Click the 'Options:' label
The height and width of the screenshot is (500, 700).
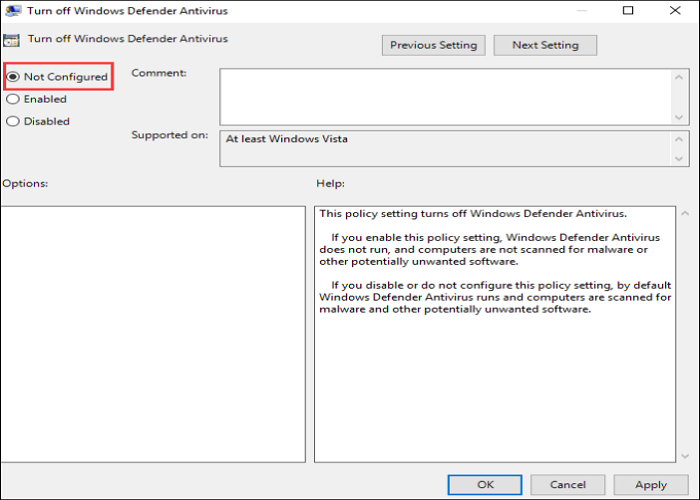point(25,183)
